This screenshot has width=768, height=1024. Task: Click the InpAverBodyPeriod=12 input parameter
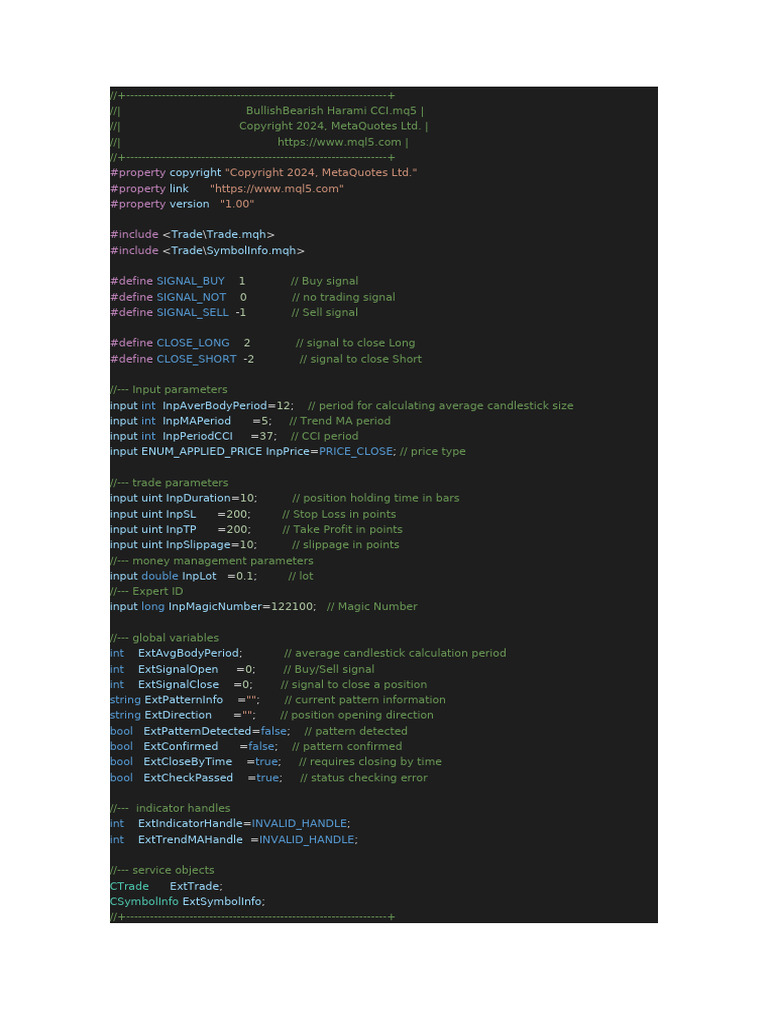point(227,405)
